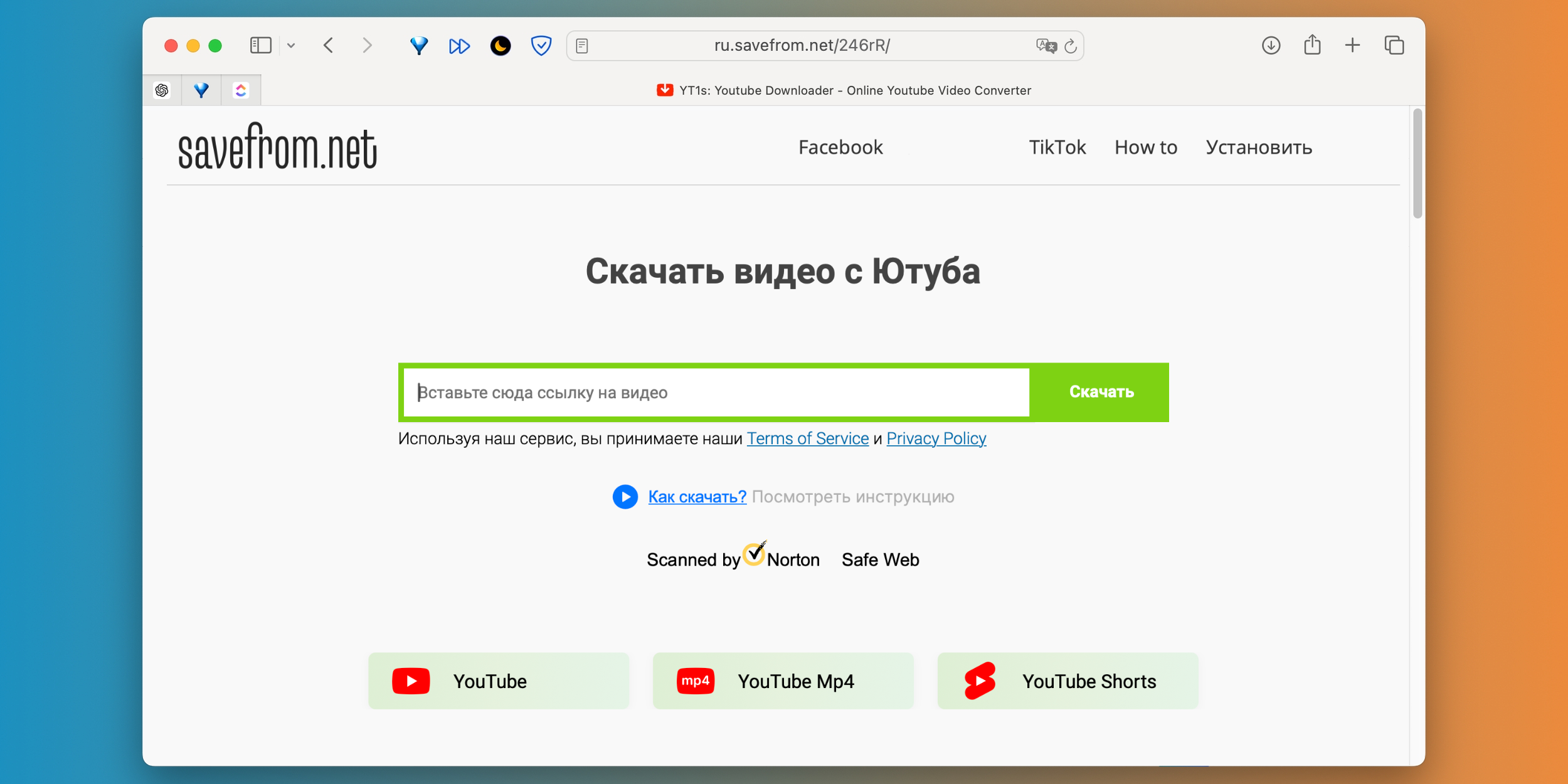Viewport: 1568px width, 784px height.
Task: Click the Посмотреть инструкцию text
Action: [853, 497]
